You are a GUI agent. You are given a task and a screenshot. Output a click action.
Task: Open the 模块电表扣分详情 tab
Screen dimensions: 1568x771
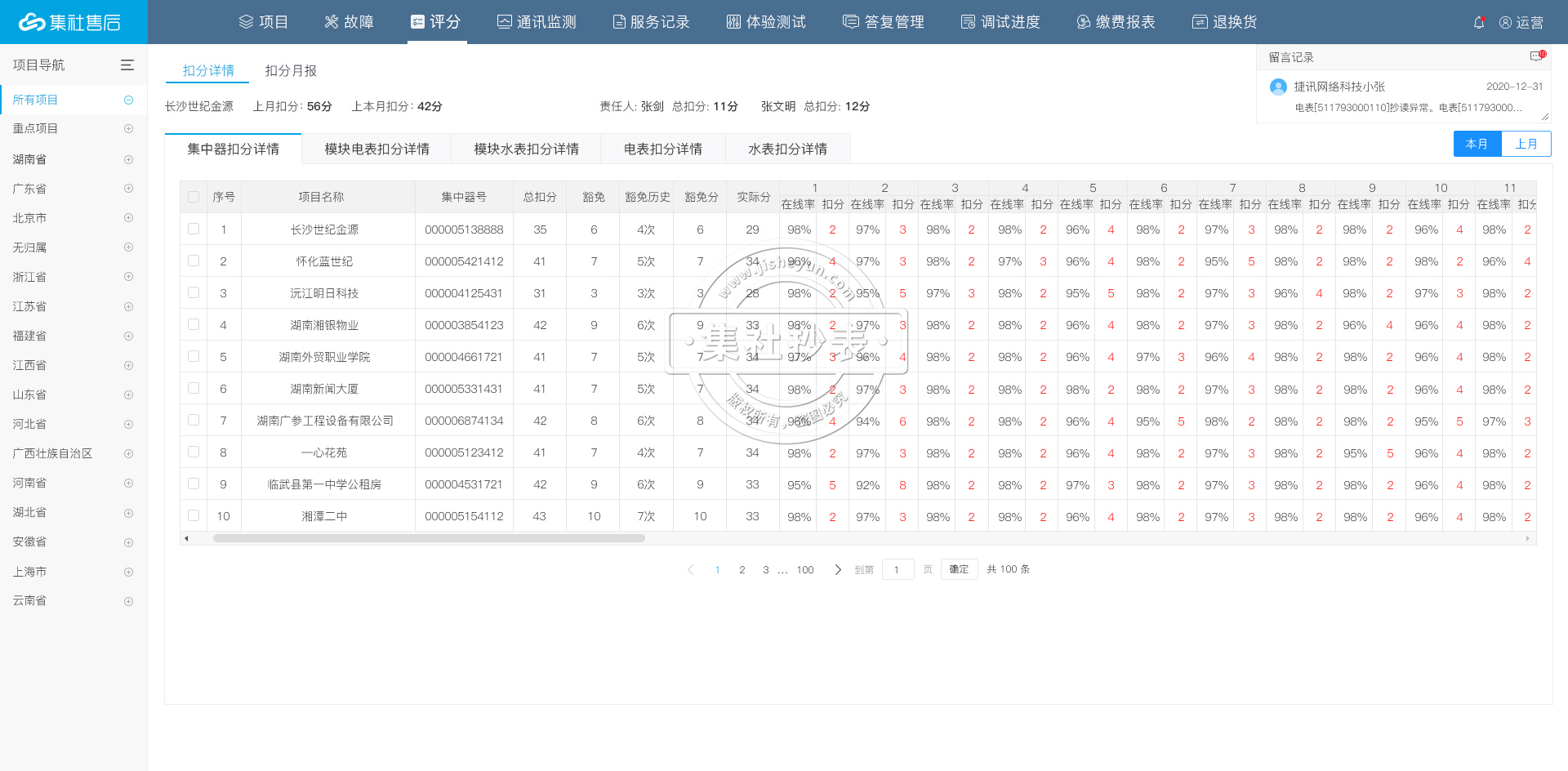pos(376,149)
